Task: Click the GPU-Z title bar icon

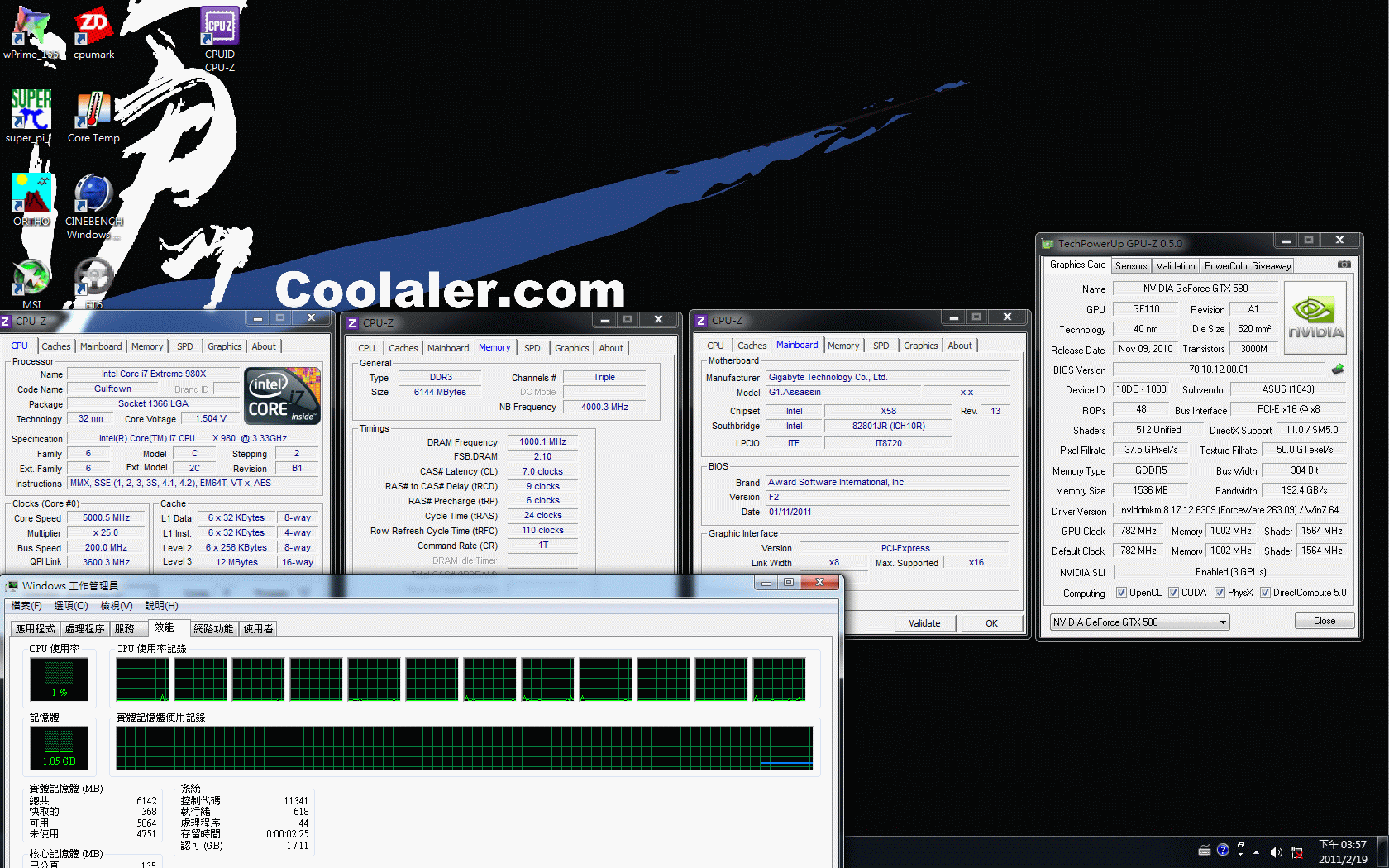Action: pos(1048,244)
